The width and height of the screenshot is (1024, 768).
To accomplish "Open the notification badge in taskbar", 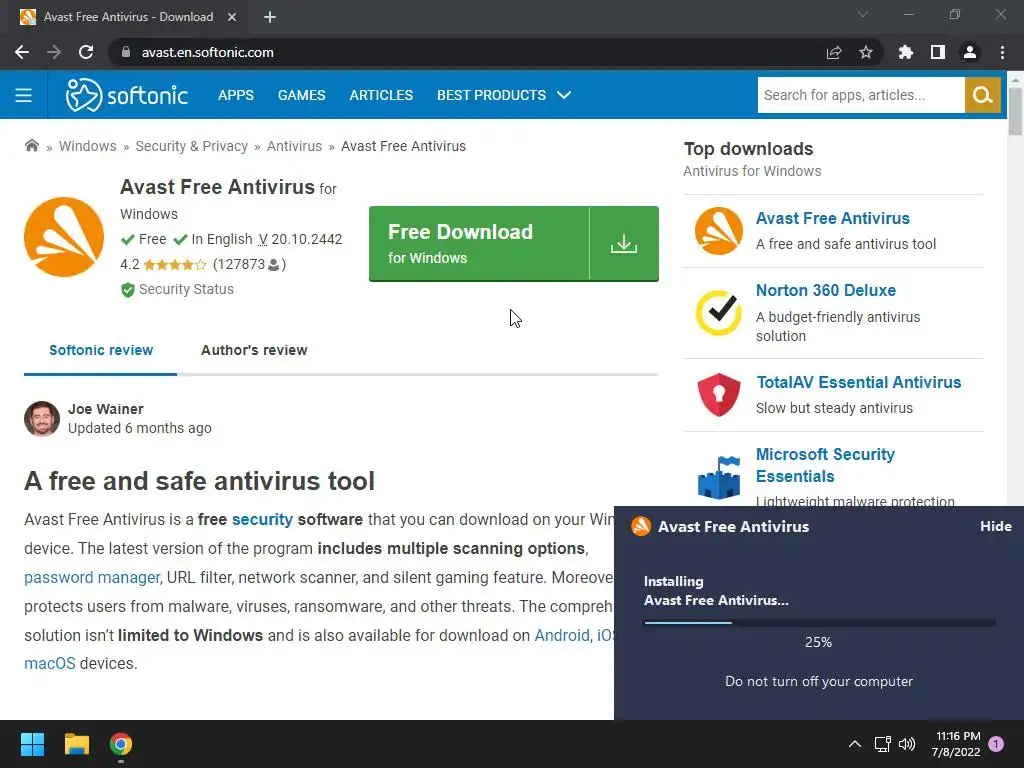I will 996,744.
